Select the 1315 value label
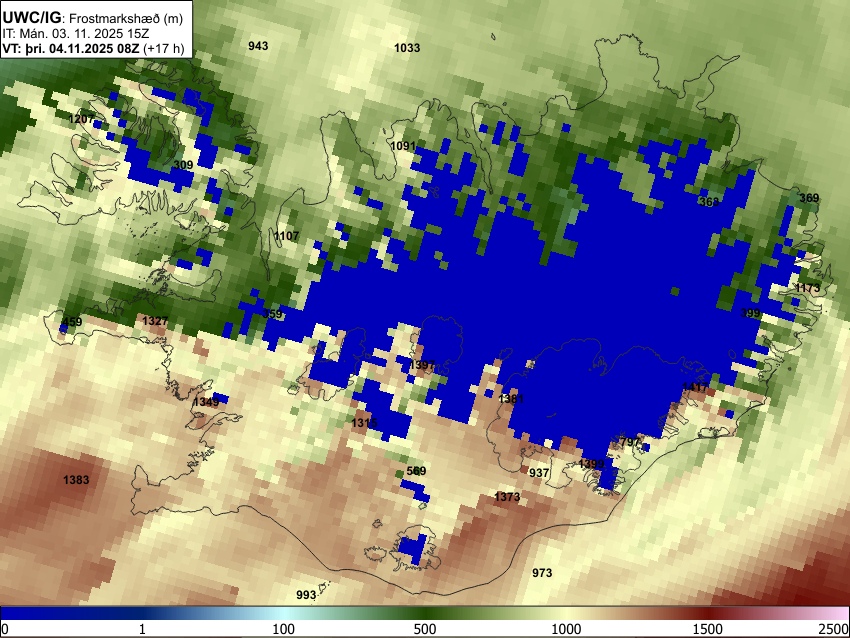Screen dimensions: 850x638 tap(364, 423)
